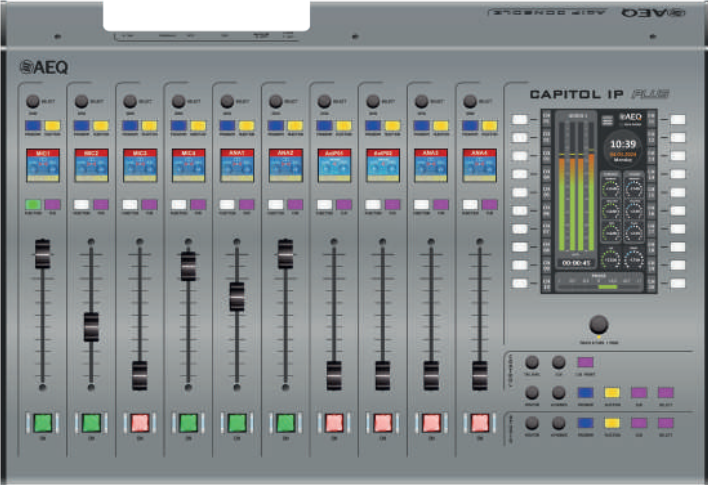Toggle the green ON button of MIC2 channel
Screen dimensions: 708x485
coord(91,423)
